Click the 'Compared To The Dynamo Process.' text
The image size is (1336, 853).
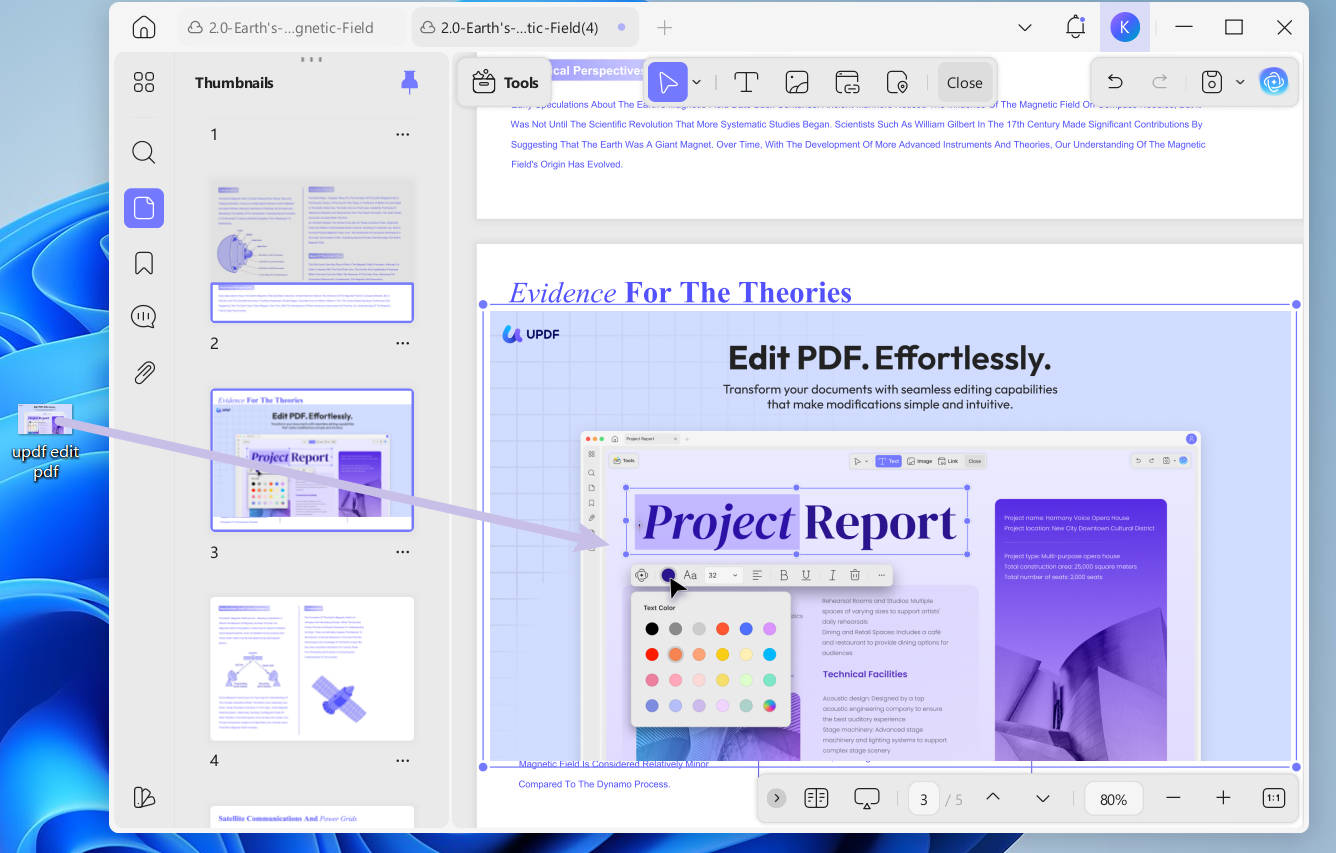(594, 784)
